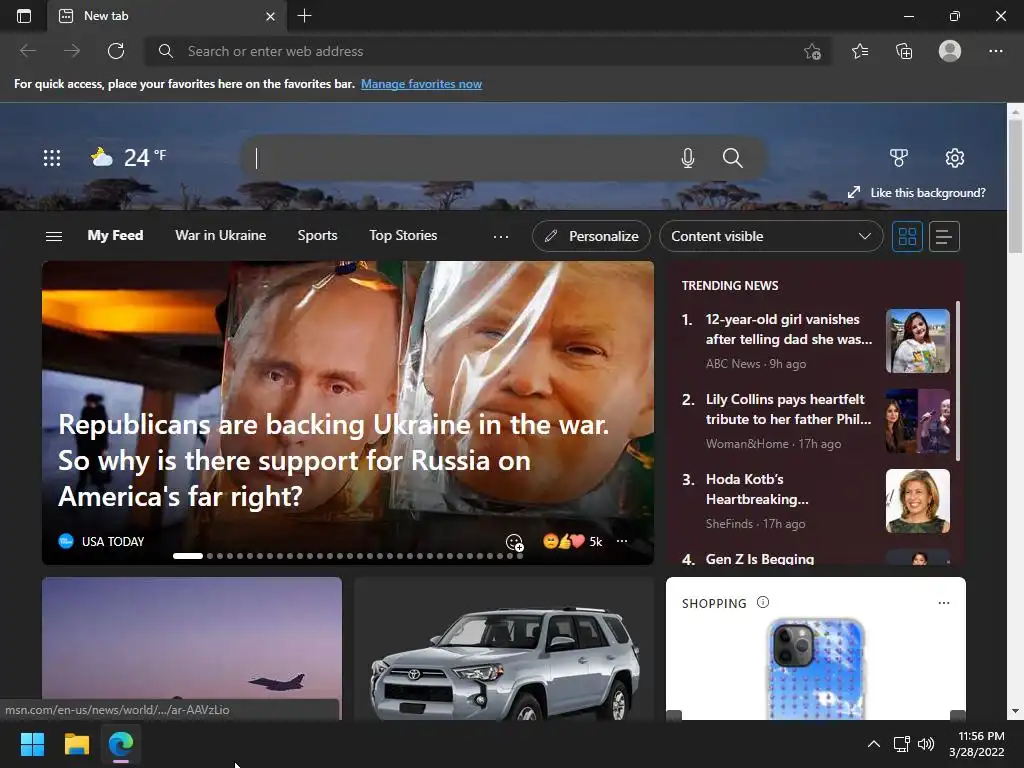1024x768 pixels.
Task: Open the fighter jet story card
Action: click(x=191, y=648)
